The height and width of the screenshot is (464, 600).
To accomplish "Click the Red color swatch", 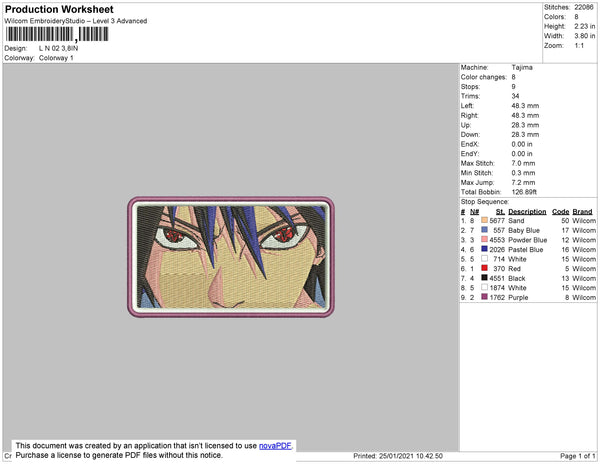I will (484, 268).
